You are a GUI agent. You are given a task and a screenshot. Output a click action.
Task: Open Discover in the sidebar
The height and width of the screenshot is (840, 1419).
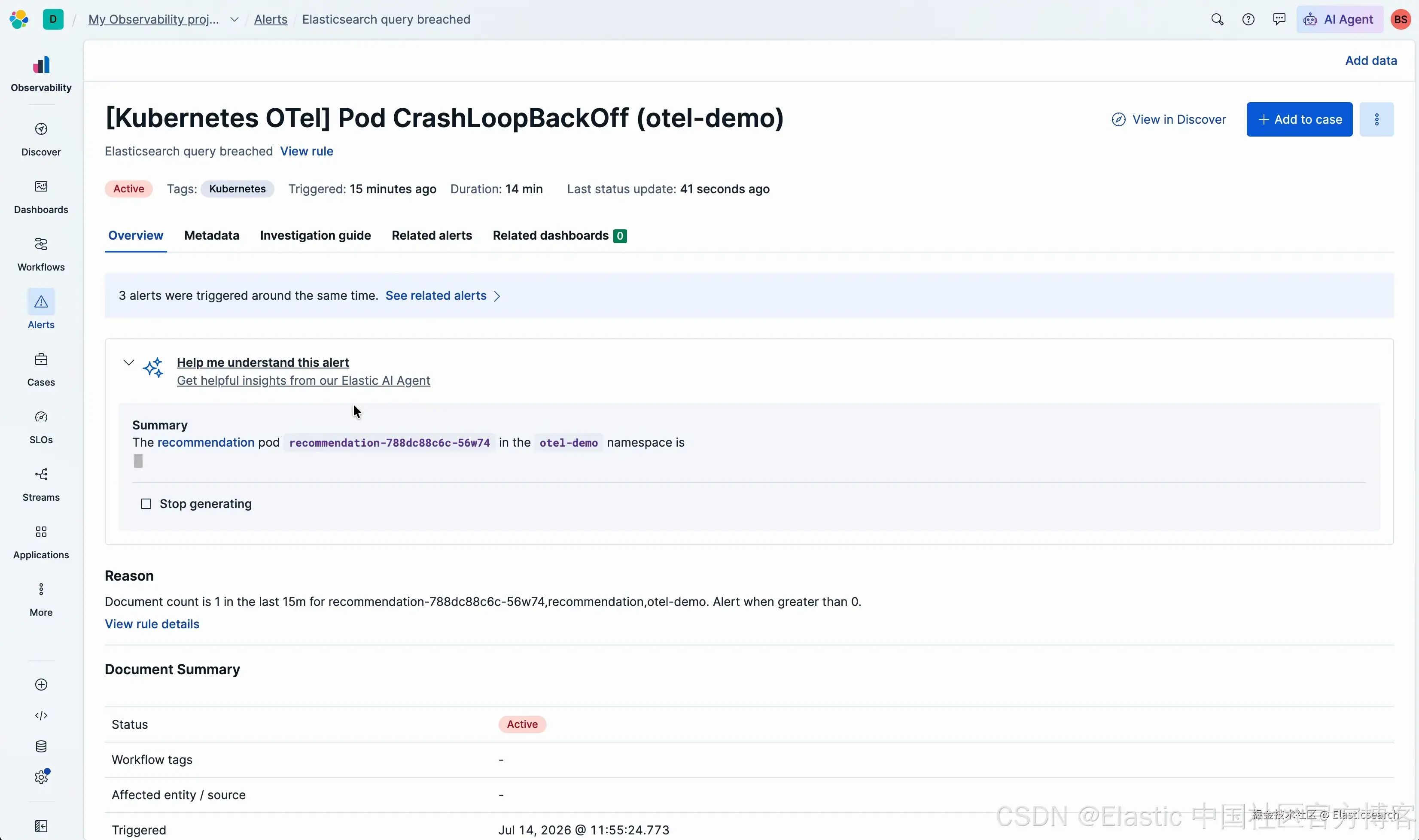pos(41,139)
